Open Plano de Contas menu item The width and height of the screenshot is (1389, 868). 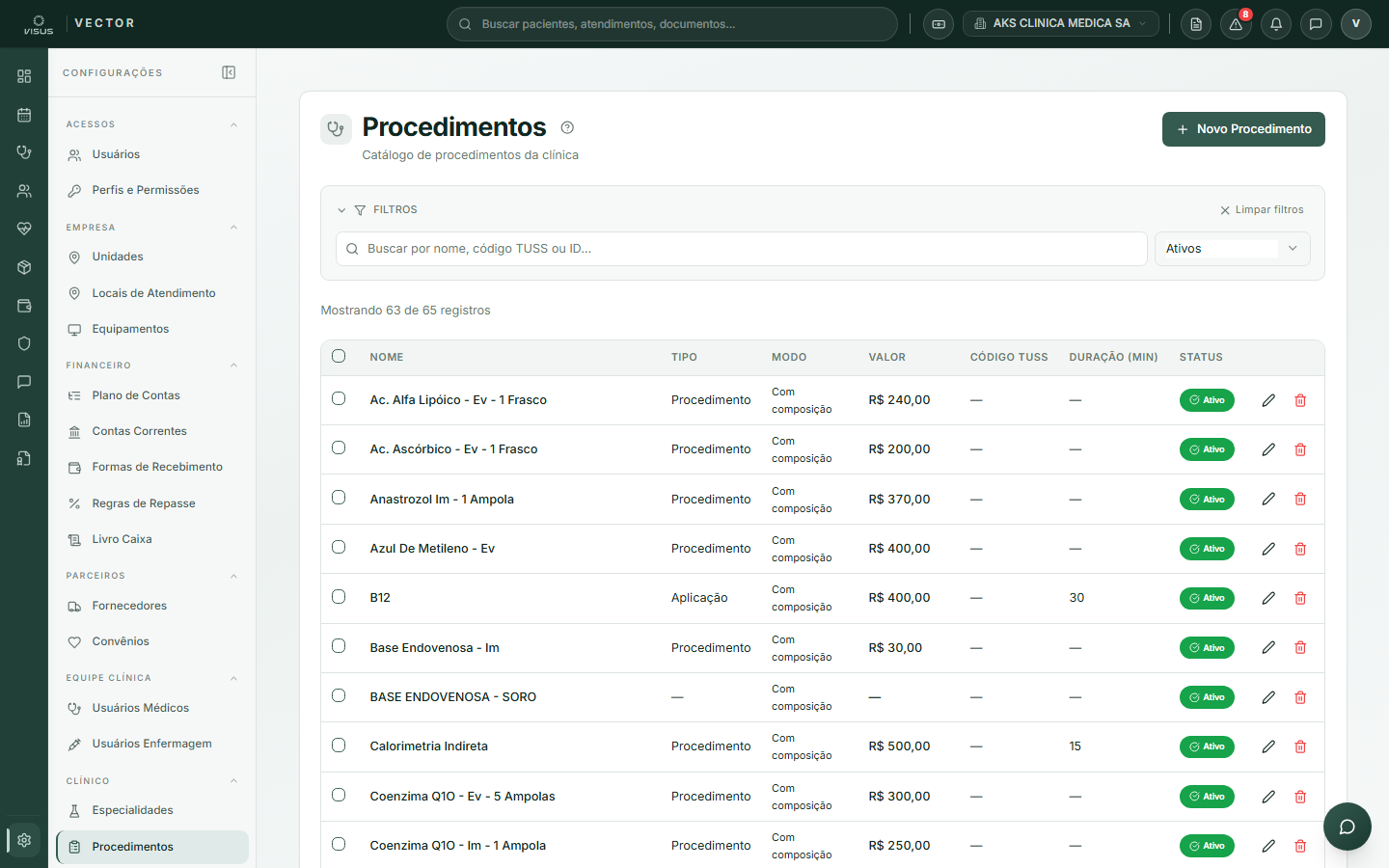[152, 395]
